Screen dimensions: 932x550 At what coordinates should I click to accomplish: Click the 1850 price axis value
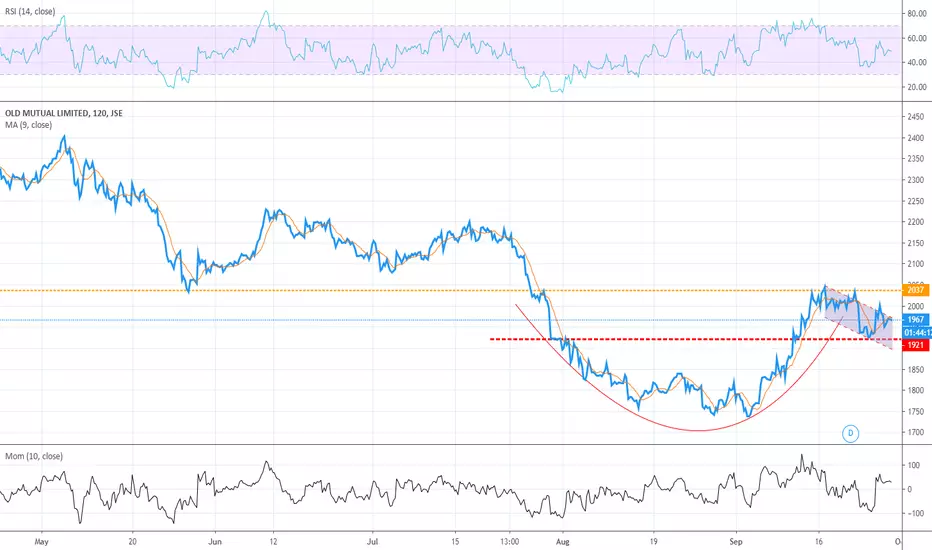pos(916,369)
